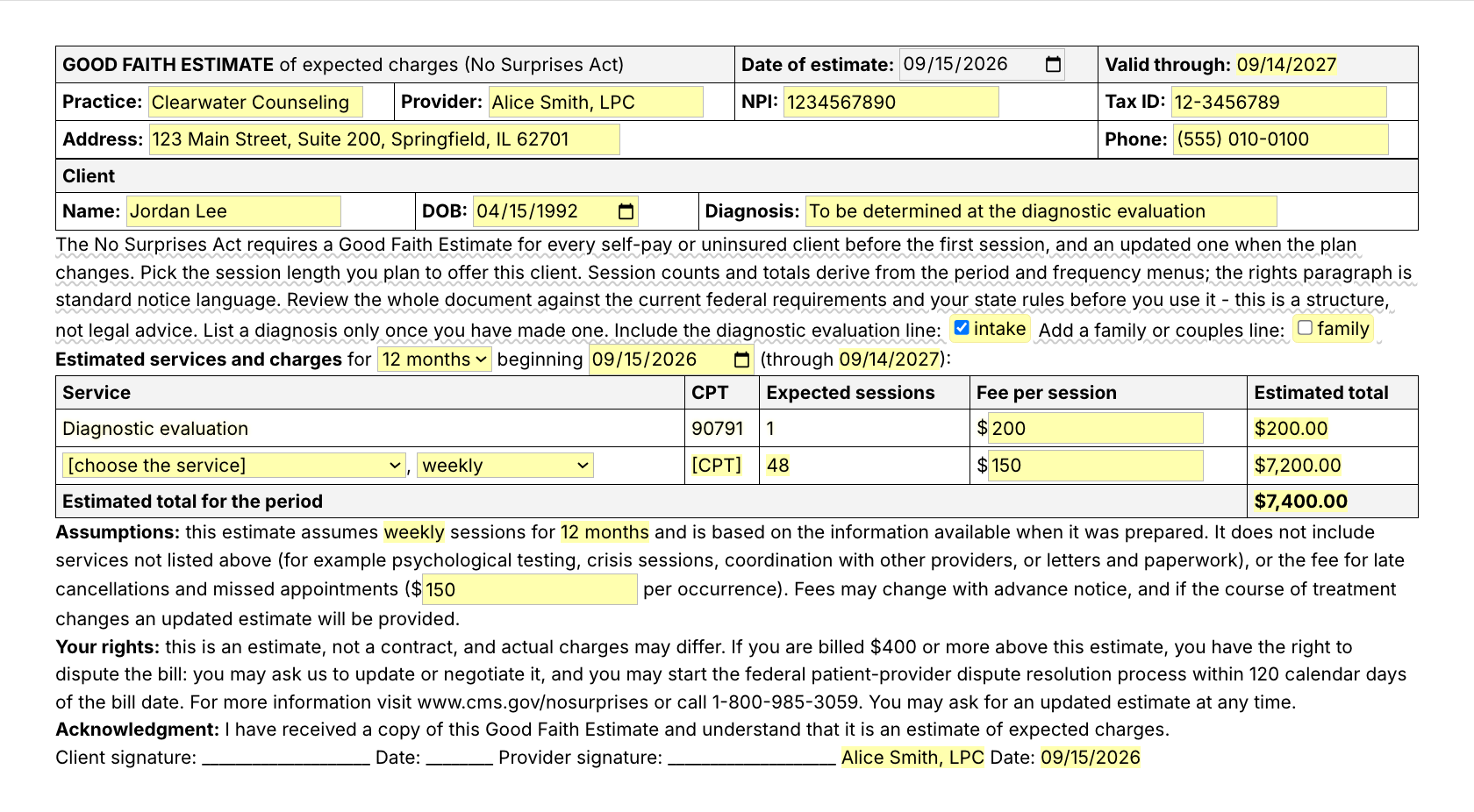Open calendar picker for beginning date
This screenshot has width=1474, height=812.
pyautogui.click(x=741, y=360)
